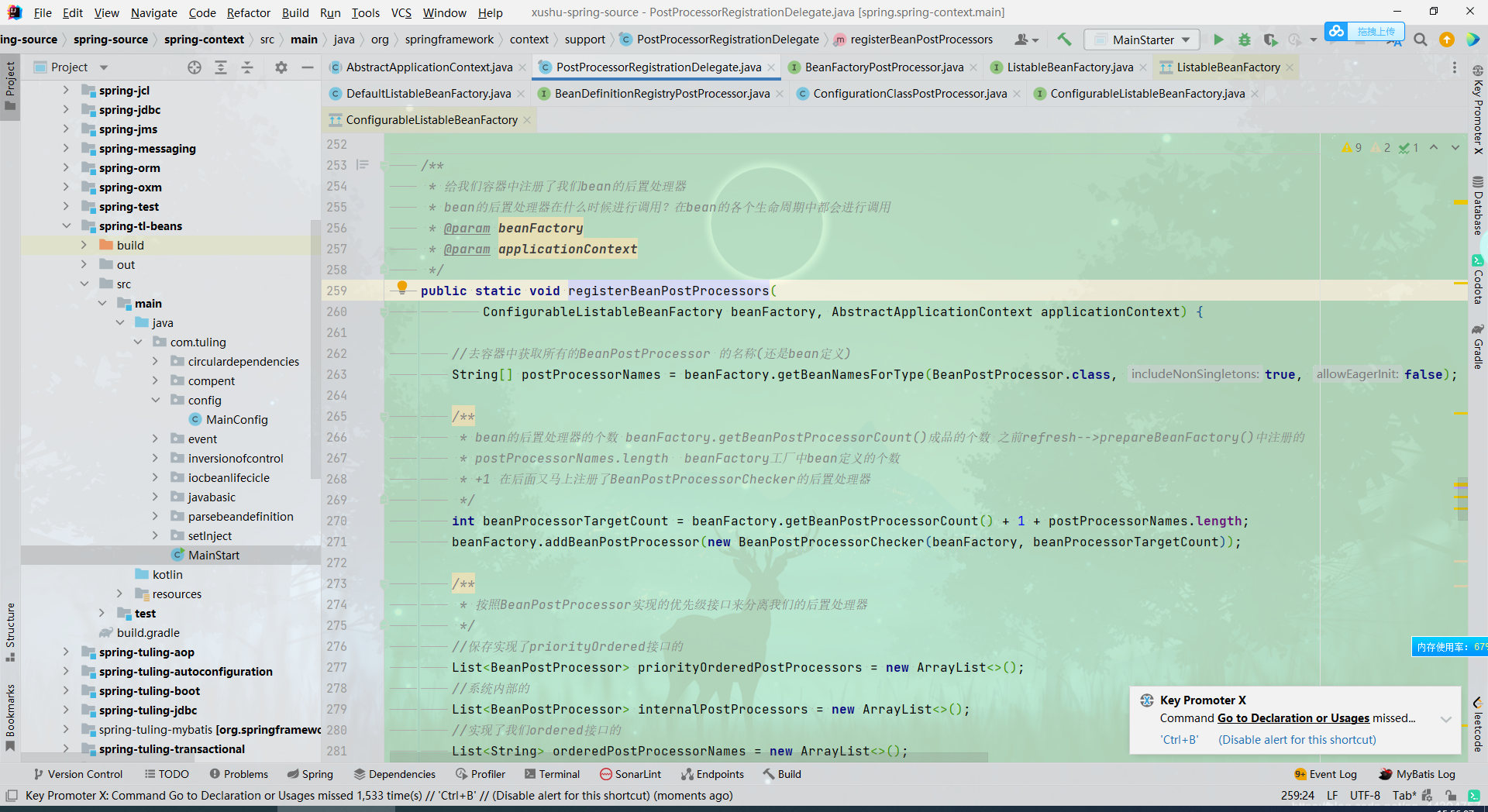Open the Database tool window on right sidebar

point(1478,205)
